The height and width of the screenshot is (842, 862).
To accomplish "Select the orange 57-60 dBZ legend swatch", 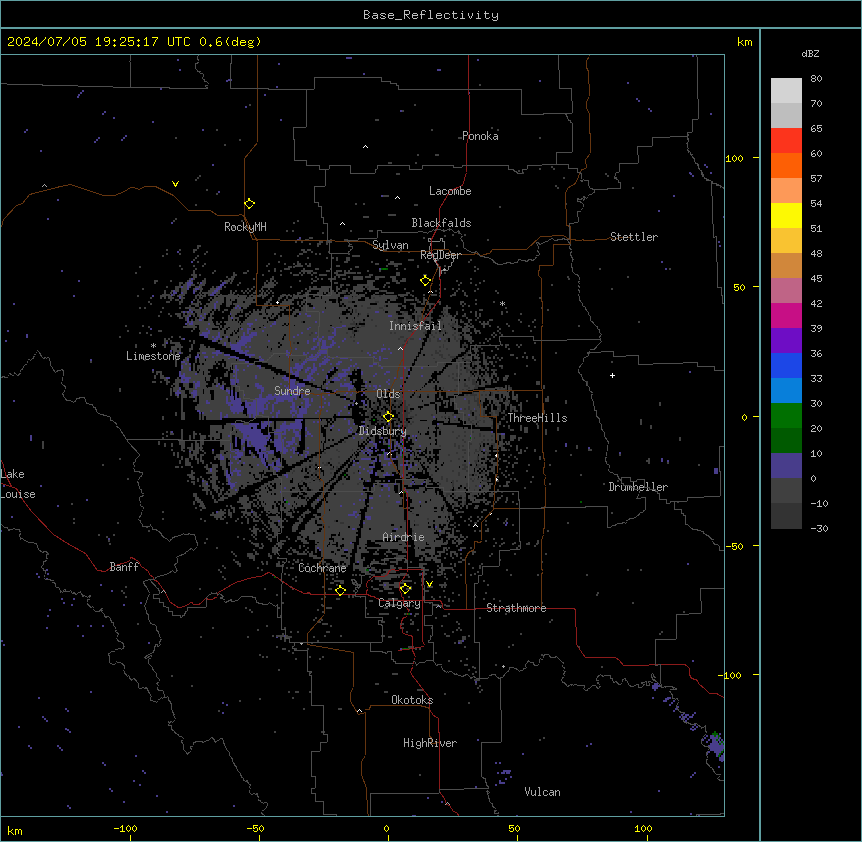I will pyautogui.click(x=786, y=165).
